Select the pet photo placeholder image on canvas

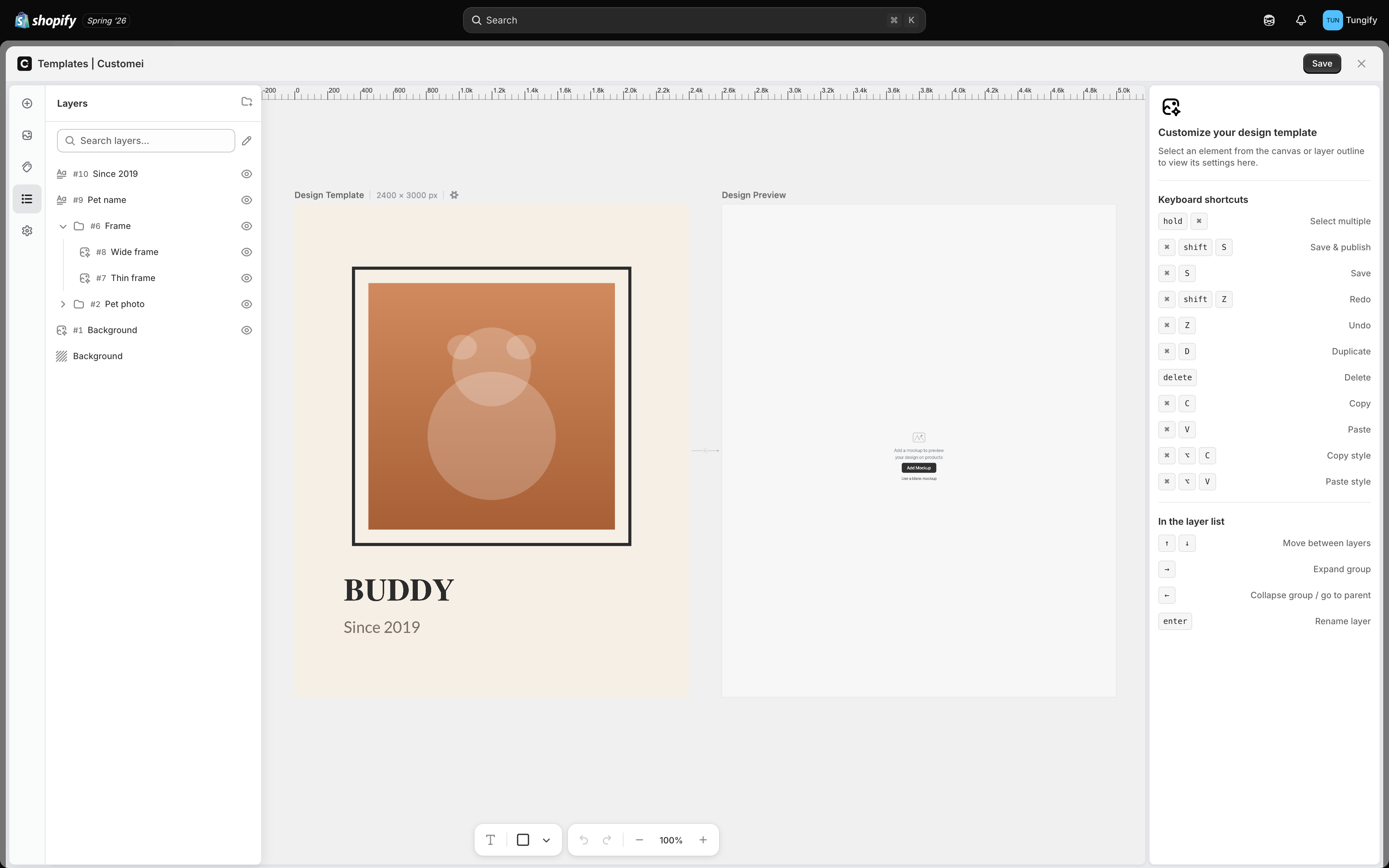click(491, 407)
